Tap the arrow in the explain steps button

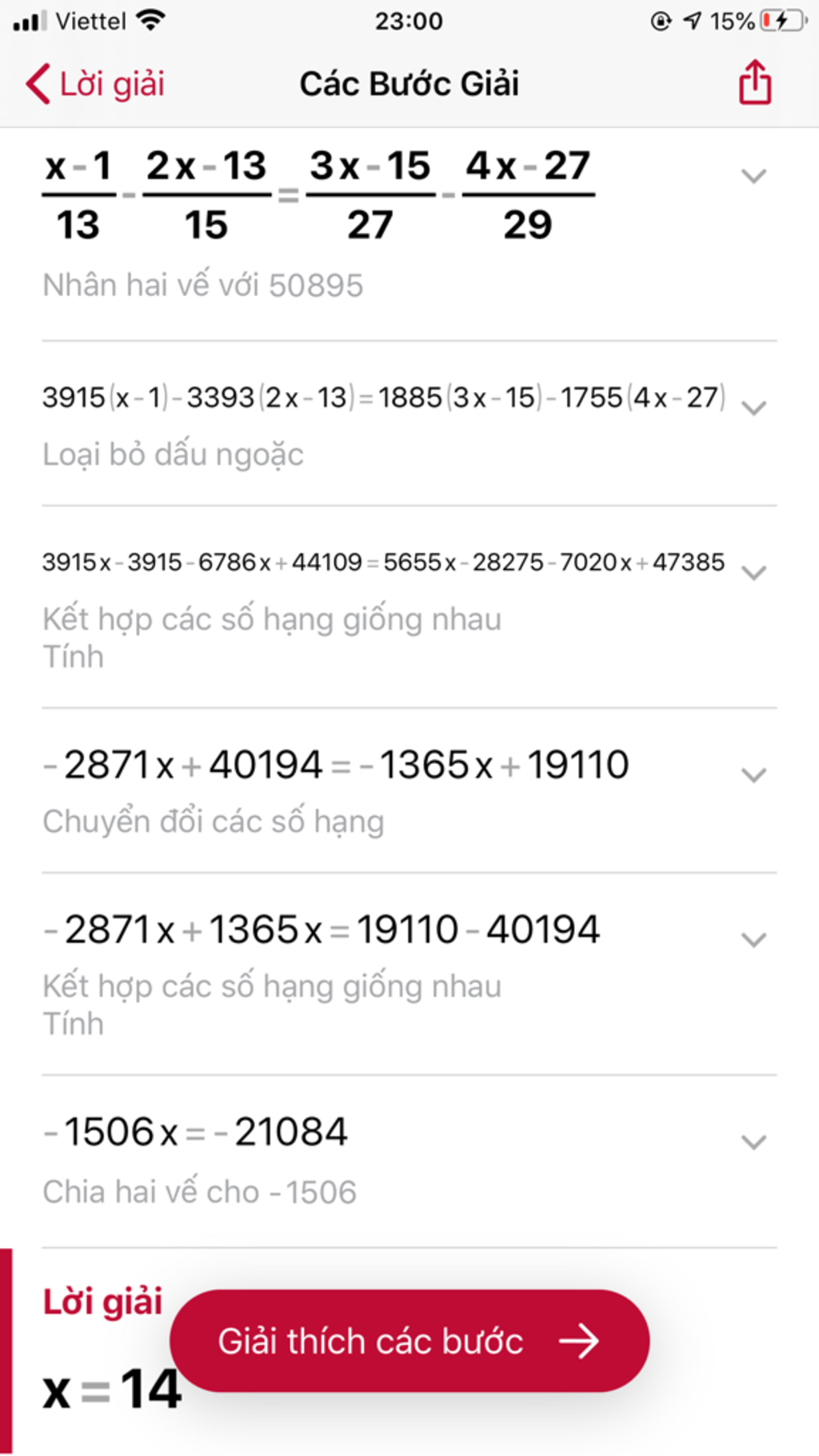click(579, 1342)
